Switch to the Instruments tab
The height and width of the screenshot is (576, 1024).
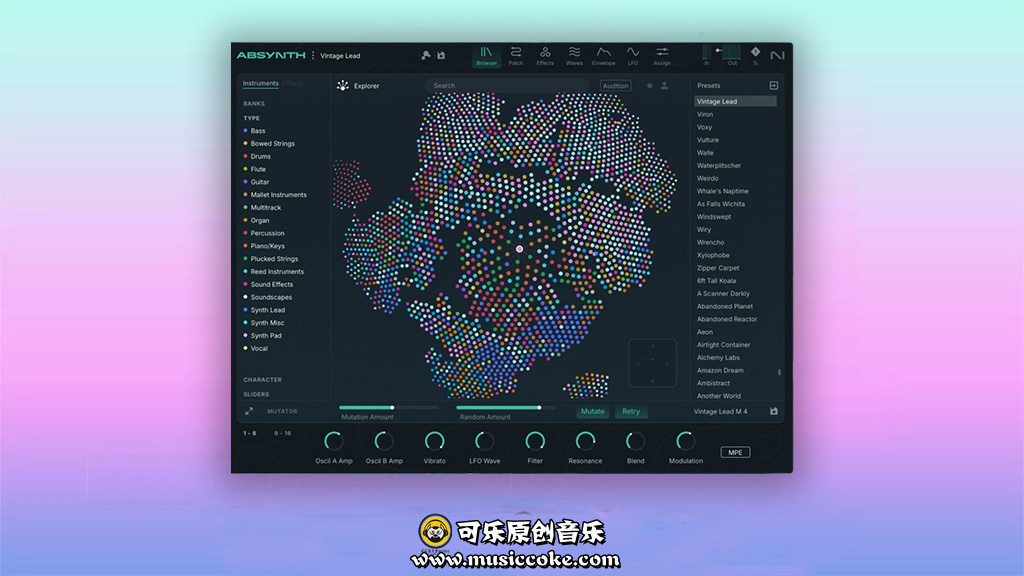260,84
